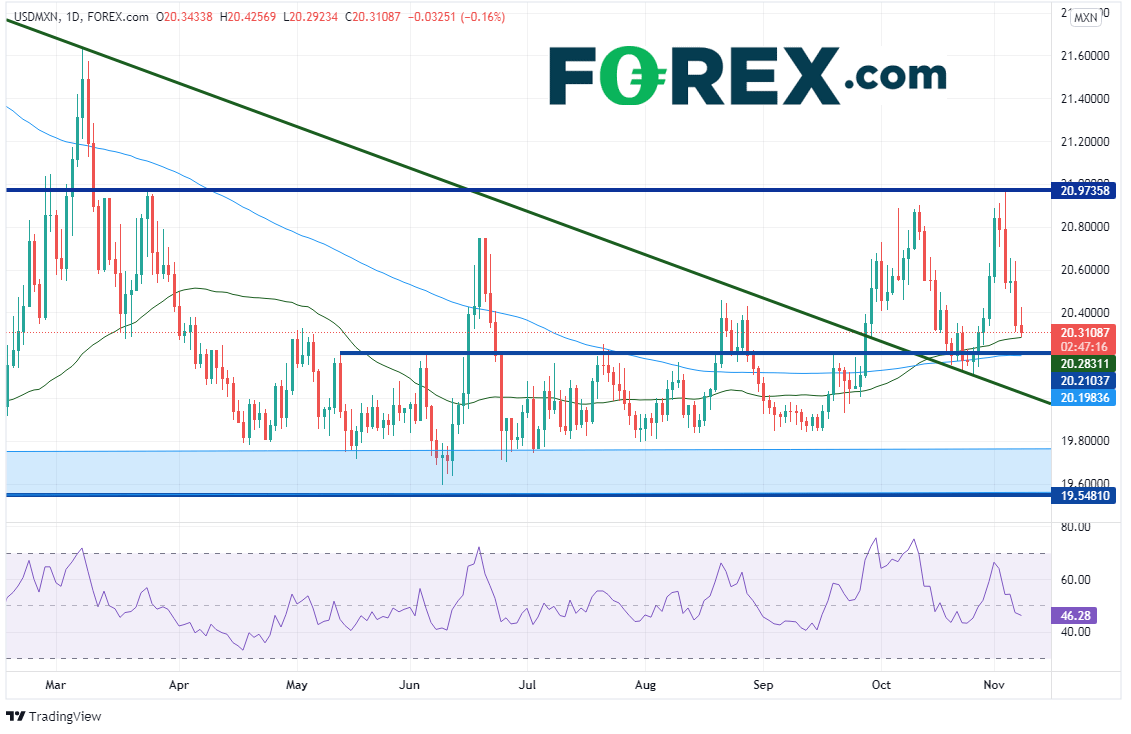Click the 60.00 RSI axis tick
This screenshot has height=734, width=1131.
pyautogui.click(x=1075, y=580)
